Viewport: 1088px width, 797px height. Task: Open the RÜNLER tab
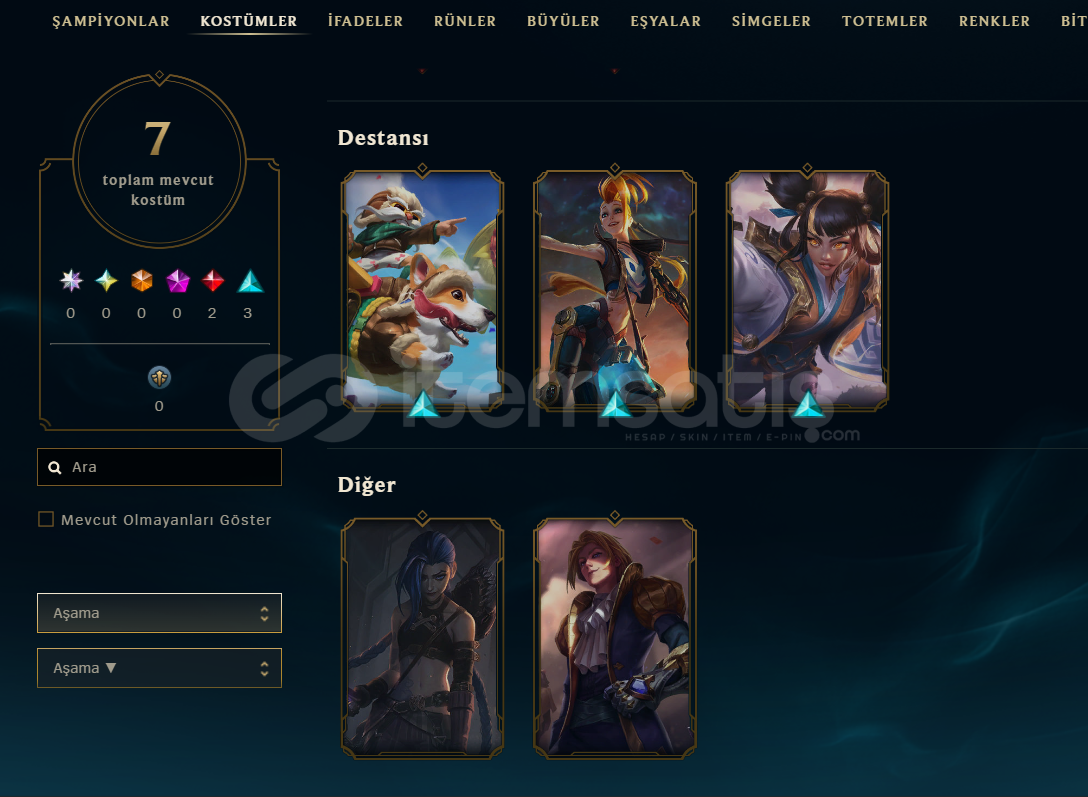[465, 22]
